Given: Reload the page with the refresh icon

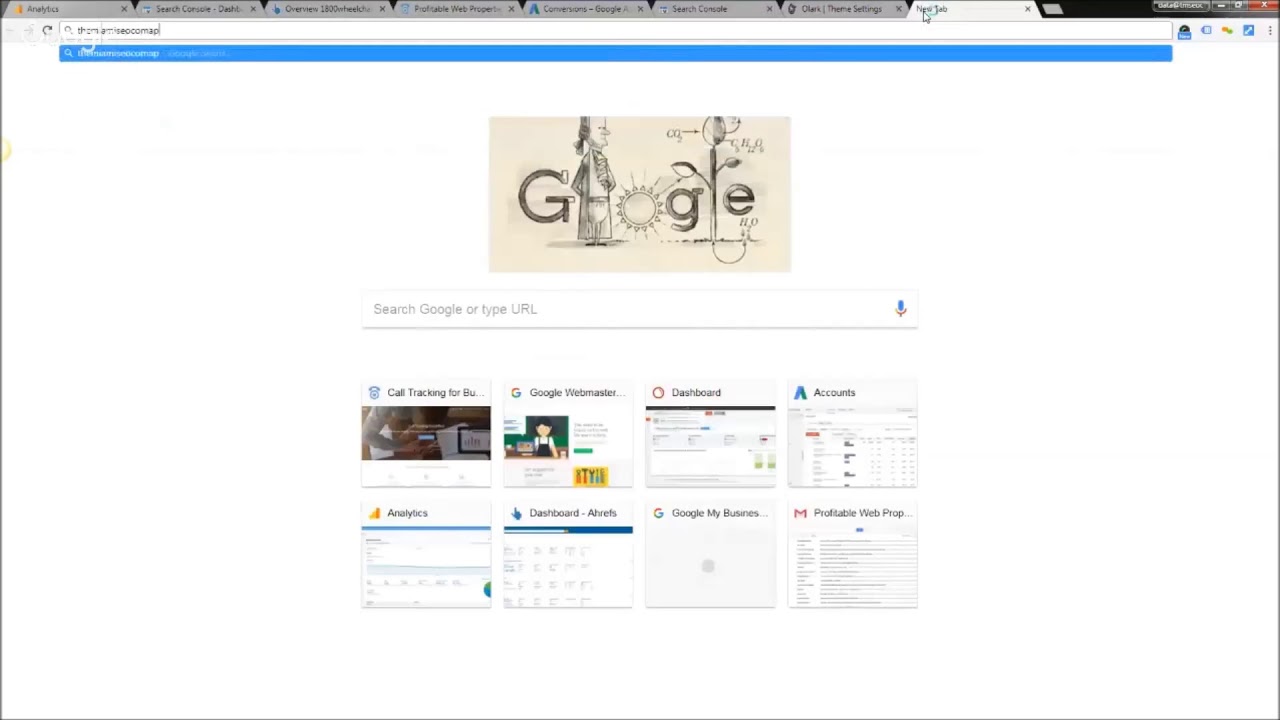Looking at the screenshot, I should 47,31.
